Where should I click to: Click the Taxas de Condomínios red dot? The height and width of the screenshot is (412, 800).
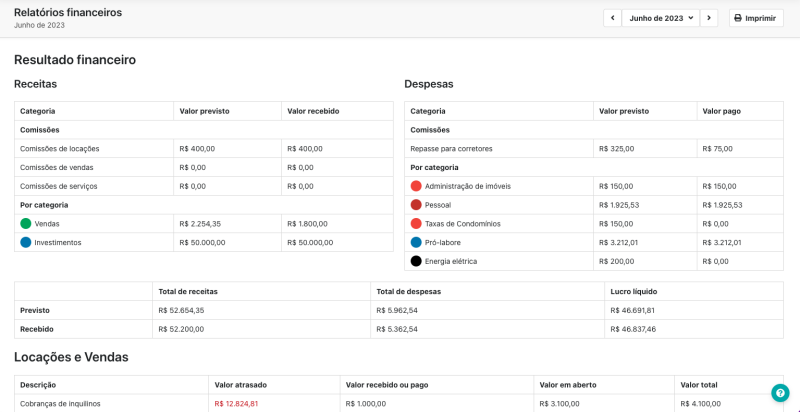[x=416, y=224]
